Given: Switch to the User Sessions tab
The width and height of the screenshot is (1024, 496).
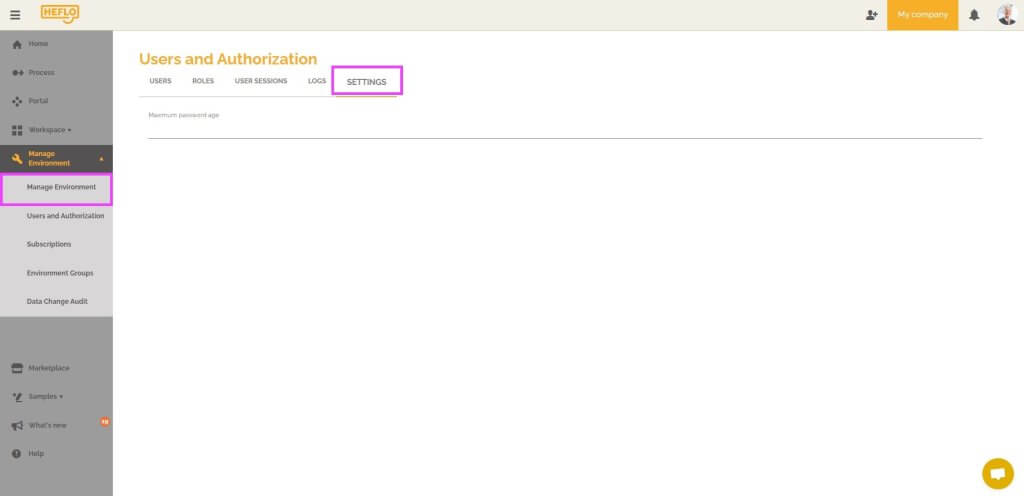Looking at the screenshot, I should 260,81.
